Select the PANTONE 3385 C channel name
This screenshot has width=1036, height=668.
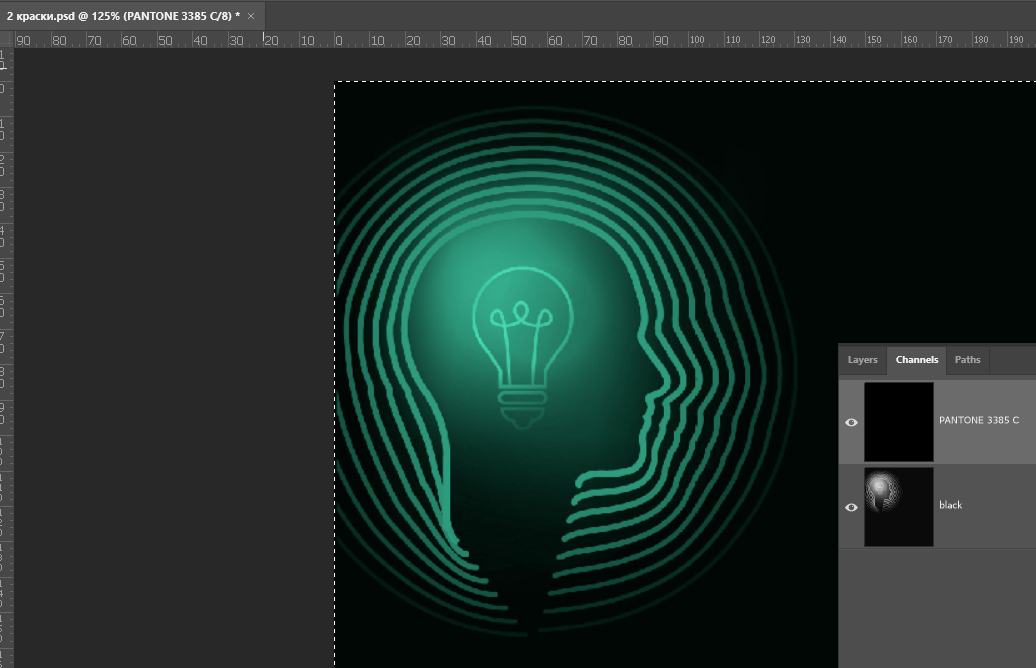[978, 420]
